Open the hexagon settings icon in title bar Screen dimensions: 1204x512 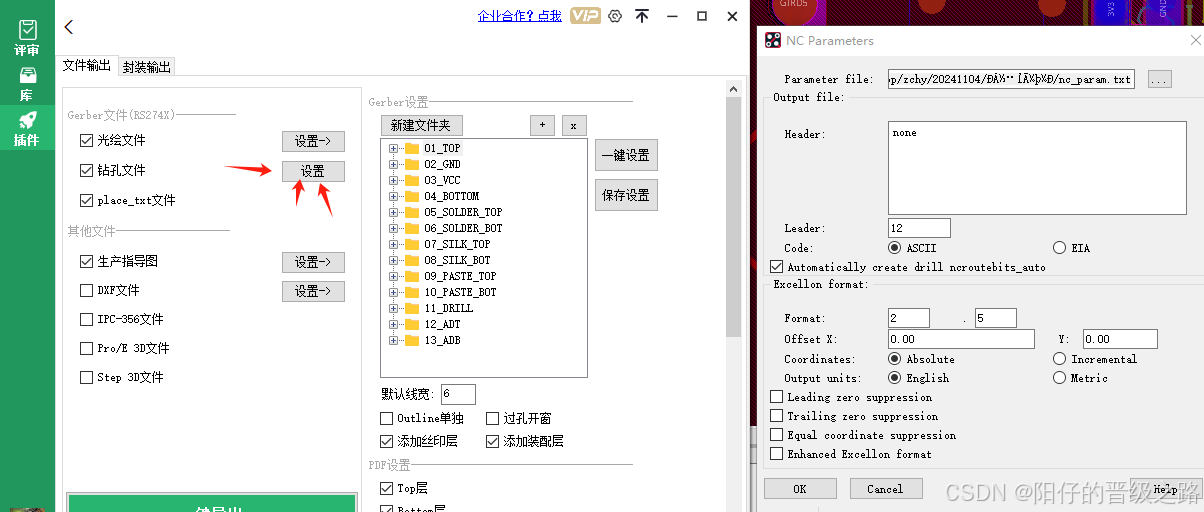[x=615, y=16]
